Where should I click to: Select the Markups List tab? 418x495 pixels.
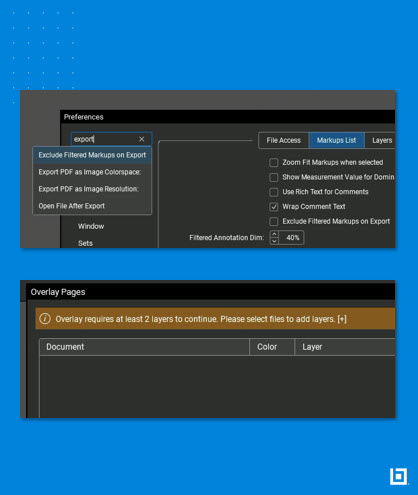tap(336, 140)
